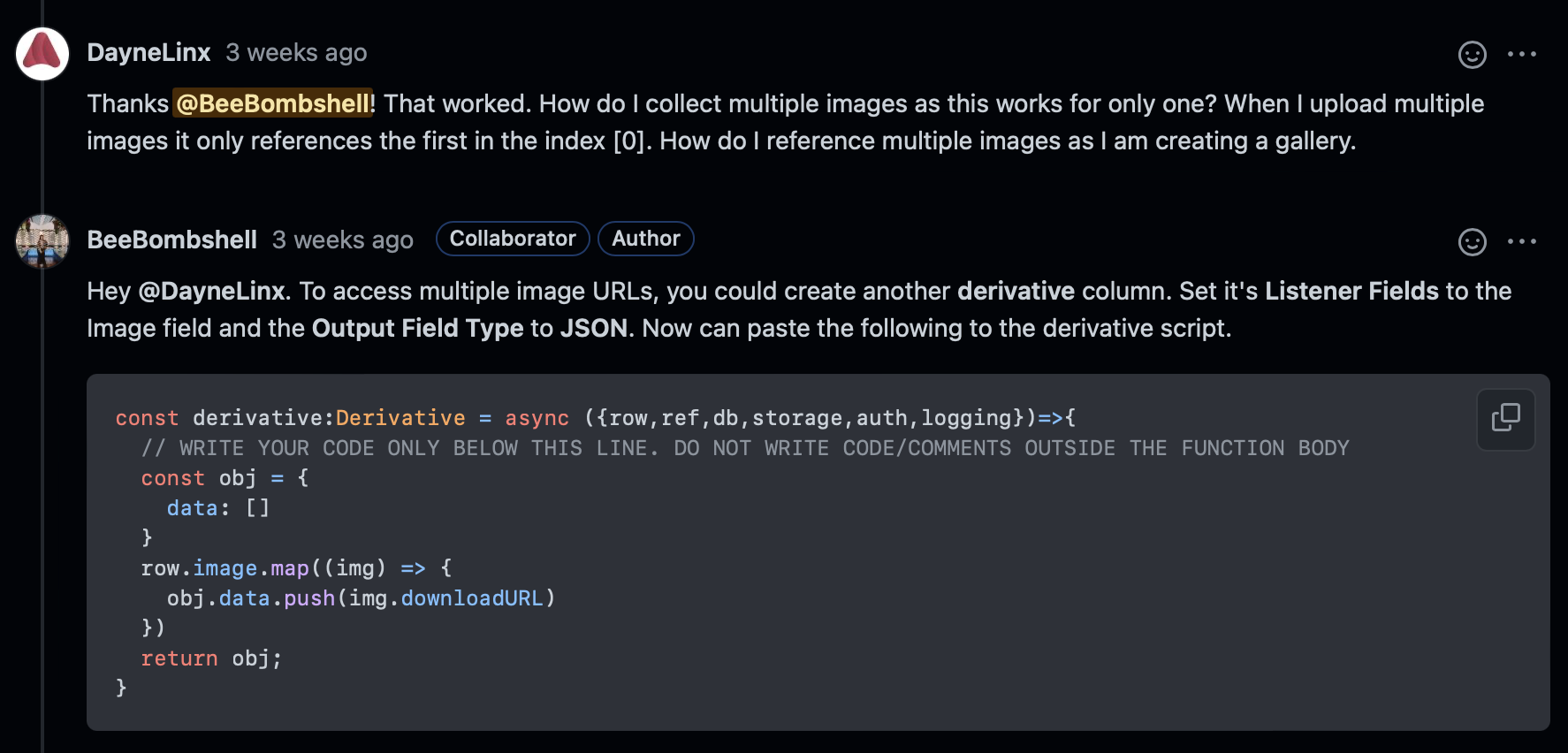Open the DayneLinx username profile link
The height and width of the screenshot is (753, 1568).
(148, 53)
